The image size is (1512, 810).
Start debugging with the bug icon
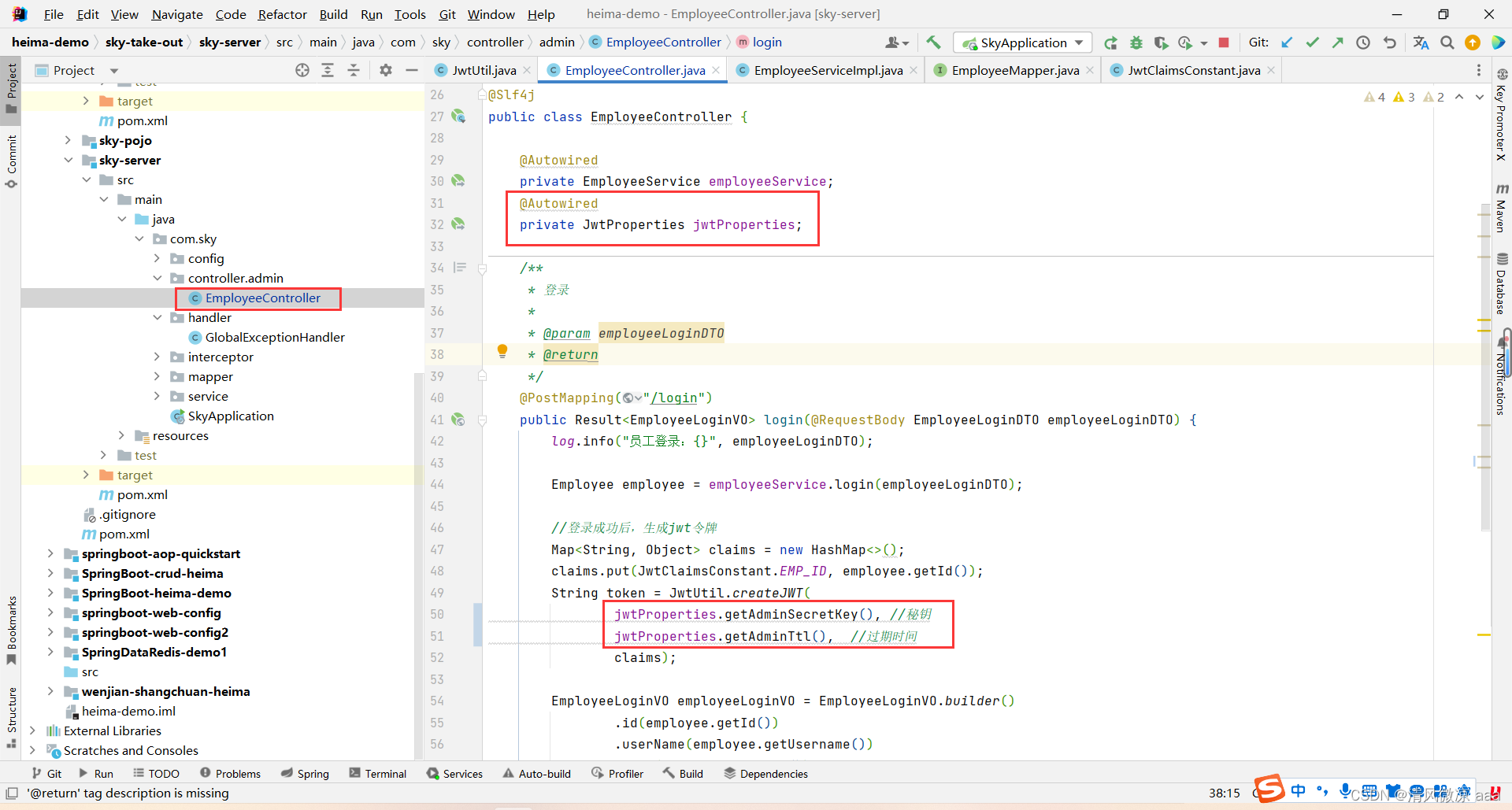1136,43
